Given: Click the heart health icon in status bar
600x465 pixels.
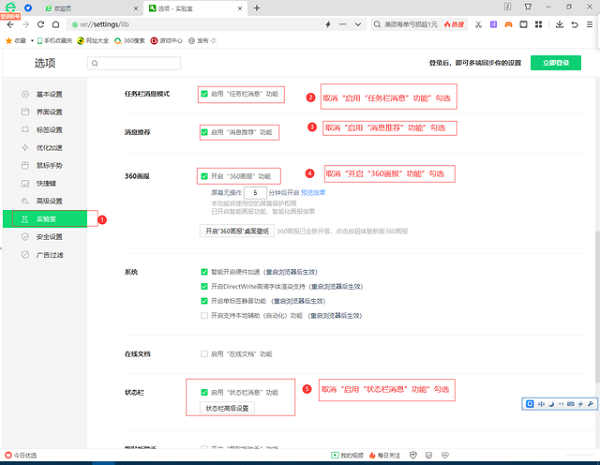Looking at the screenshot, I should [x=445, y=455].
